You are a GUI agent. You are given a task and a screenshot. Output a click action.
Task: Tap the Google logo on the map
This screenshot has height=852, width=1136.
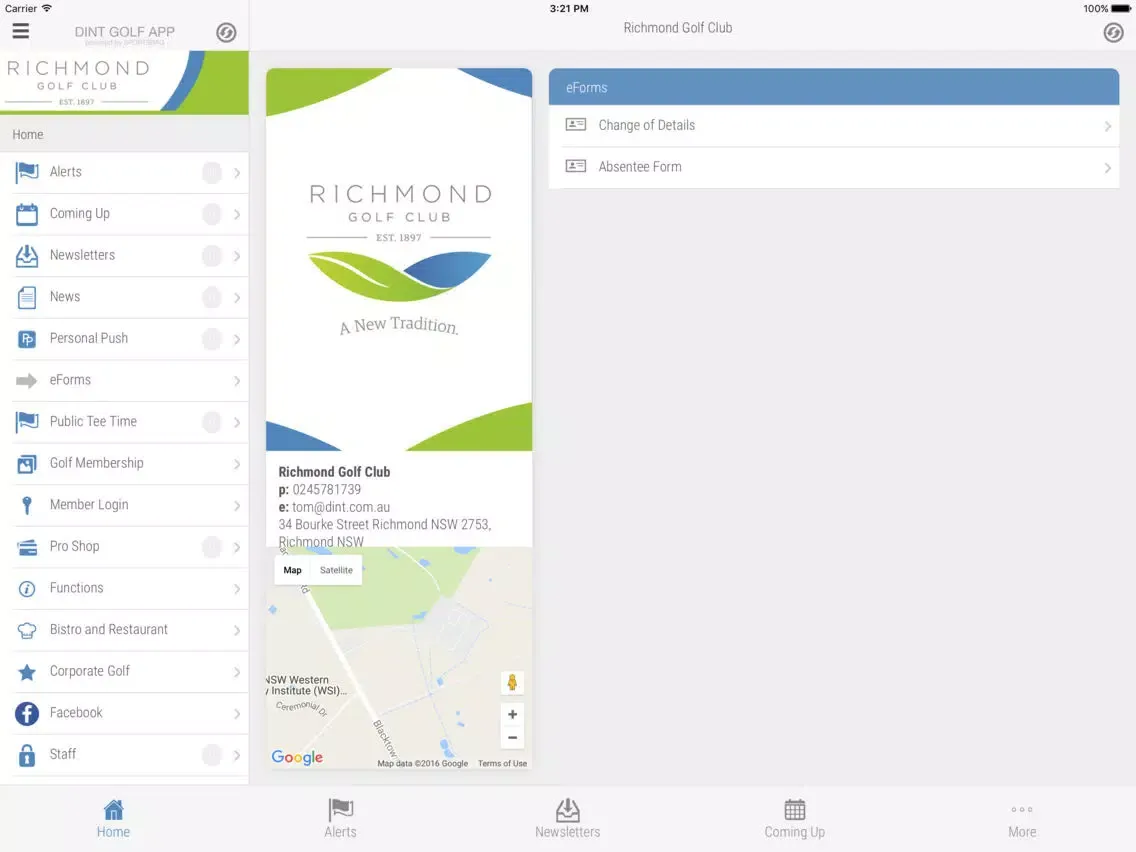297,757
